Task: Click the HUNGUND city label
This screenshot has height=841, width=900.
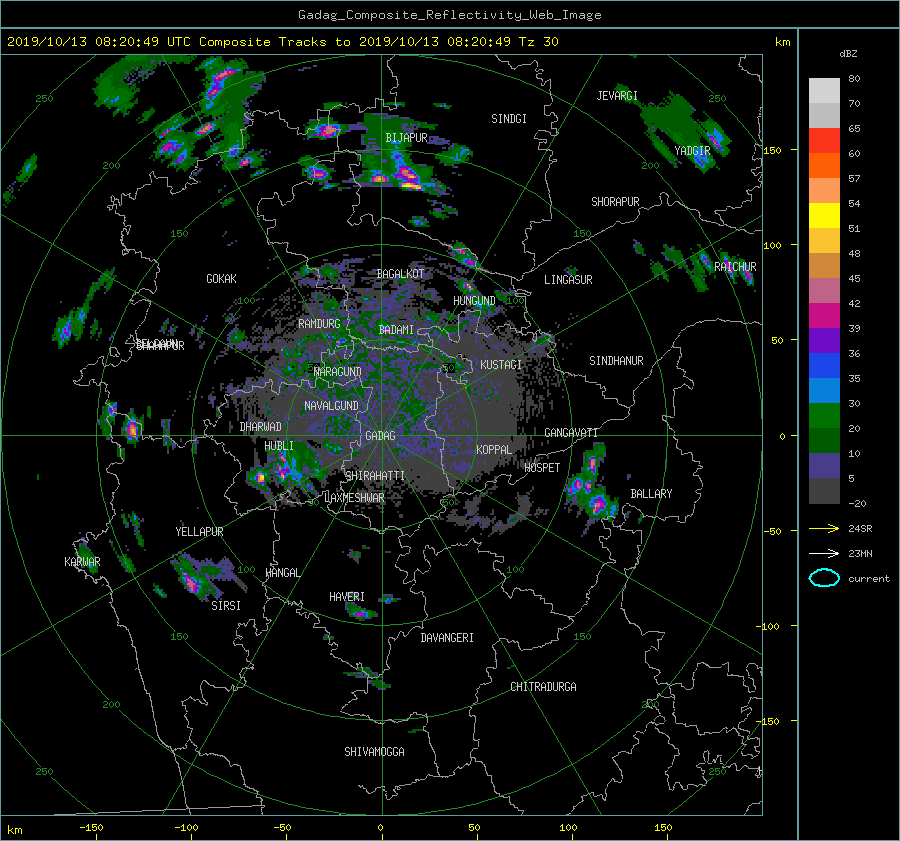Action: (x=474, y=300)
